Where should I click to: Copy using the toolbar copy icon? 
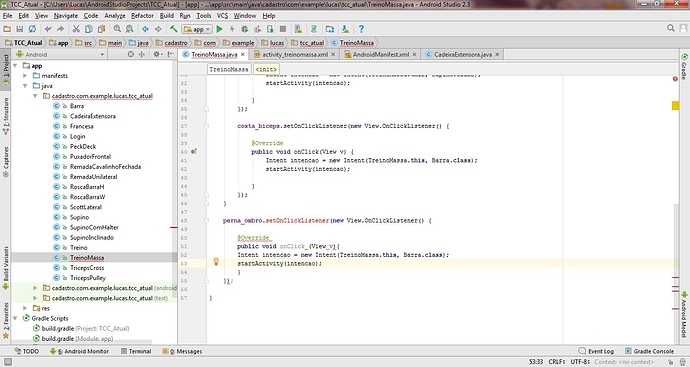(x=88, y=29)
